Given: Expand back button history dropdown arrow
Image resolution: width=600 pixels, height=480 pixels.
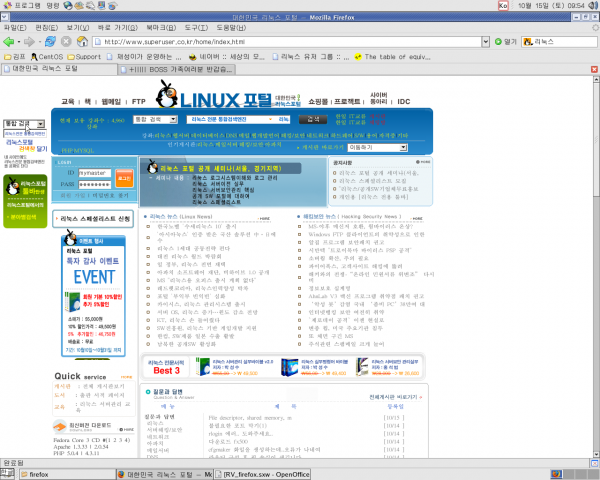Looking at the screenshot, I should pyautogui.click(x=18, y=42).
